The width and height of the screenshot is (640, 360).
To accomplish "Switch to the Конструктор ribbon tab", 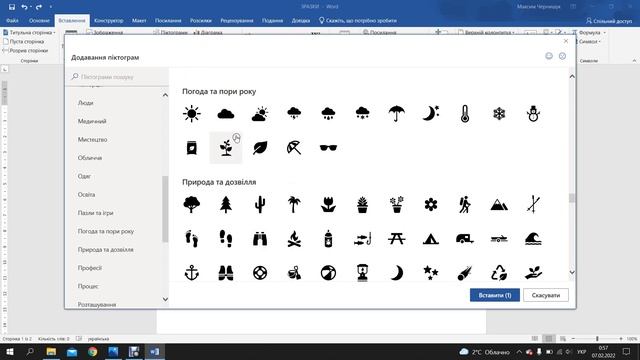I will click(109, 20).
